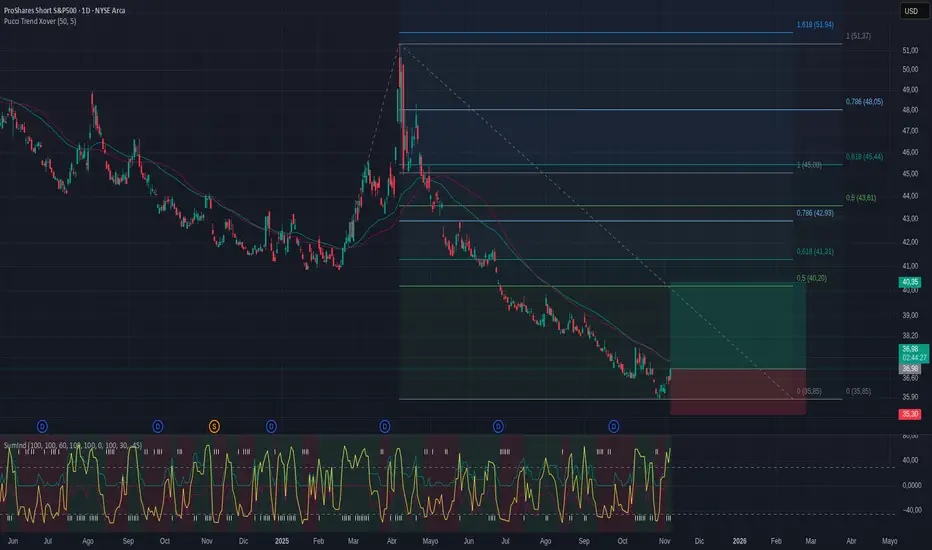Click the 2026 label on the time axis
Screen dimensions: 932x550
pyautogui.click(x=736, y=541)
